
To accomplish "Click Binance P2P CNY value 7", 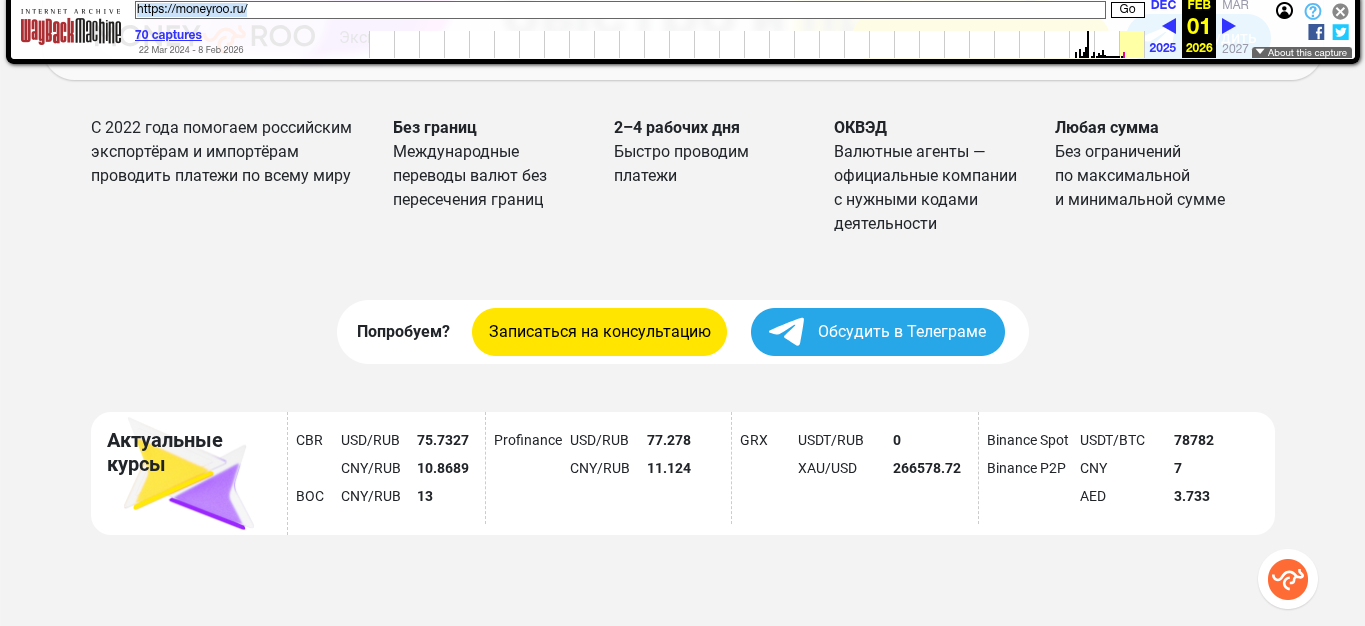I will (x=1178, y=468).
